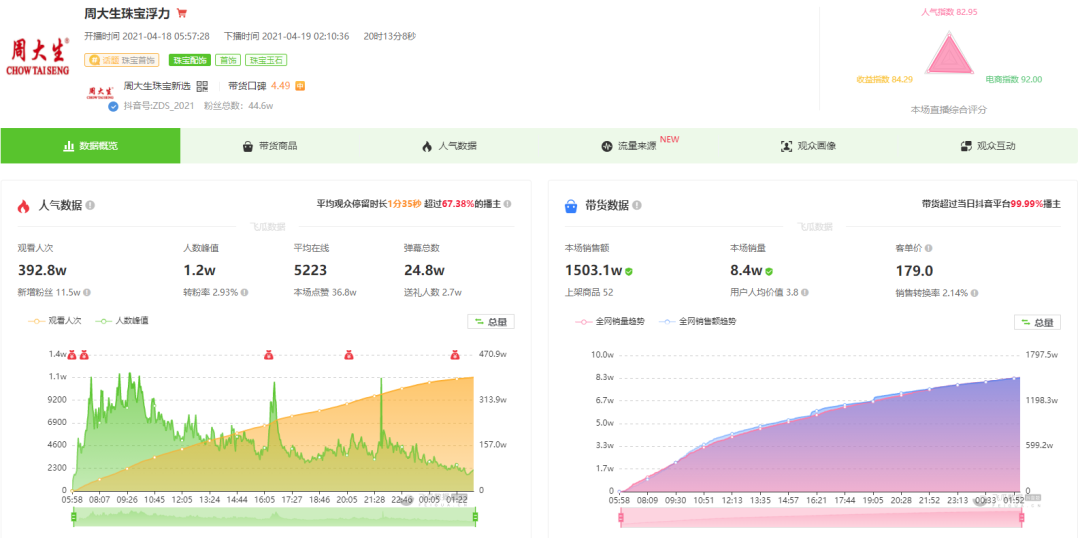
Task: Click the blue shopping bag icon of 带货数据
Action: click(570, 206)
